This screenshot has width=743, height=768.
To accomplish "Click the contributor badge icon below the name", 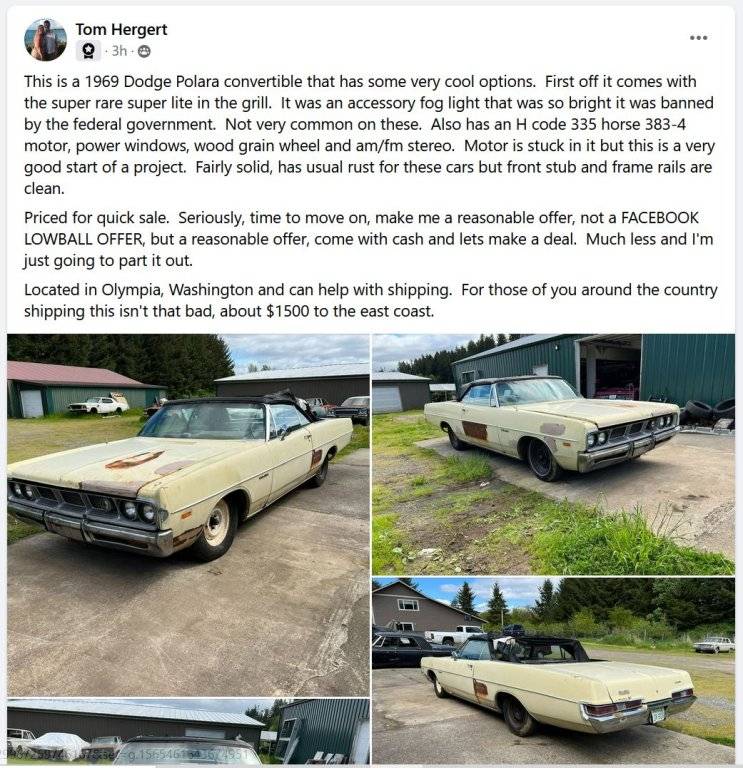I will pyautogui.click(x=88, y=51).
